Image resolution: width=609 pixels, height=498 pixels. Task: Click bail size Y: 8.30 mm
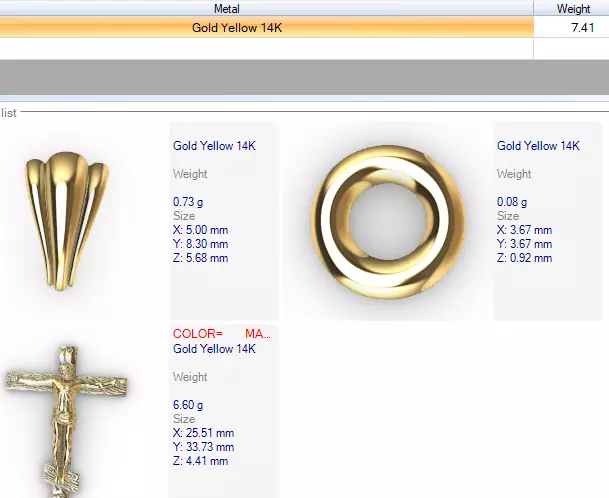point(200,244)
